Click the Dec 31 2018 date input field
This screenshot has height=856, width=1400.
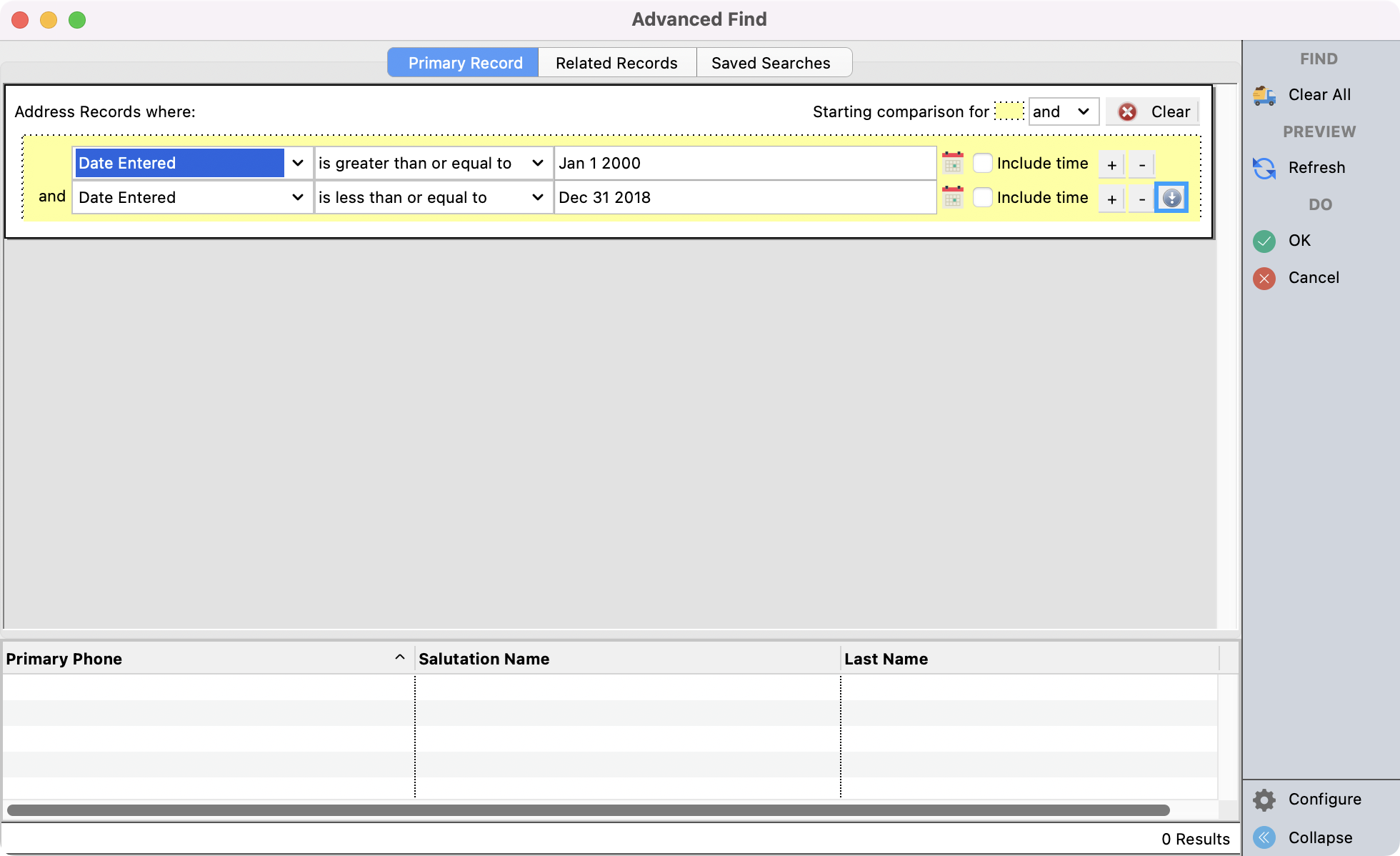click(x=744, y=197)
